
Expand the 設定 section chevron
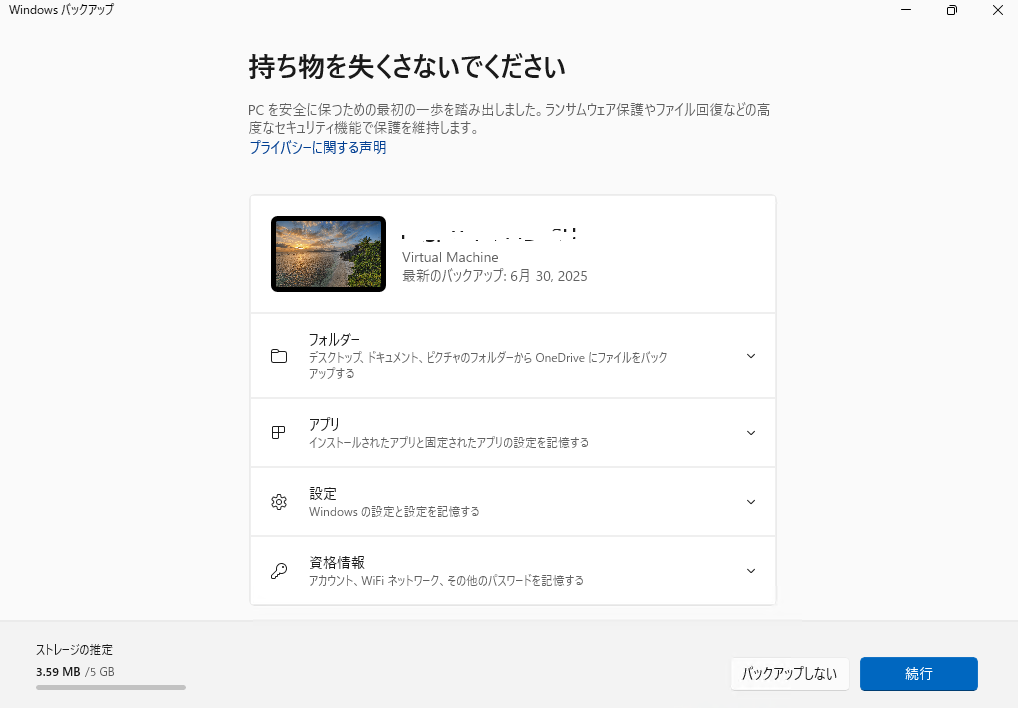click(751, 502)
